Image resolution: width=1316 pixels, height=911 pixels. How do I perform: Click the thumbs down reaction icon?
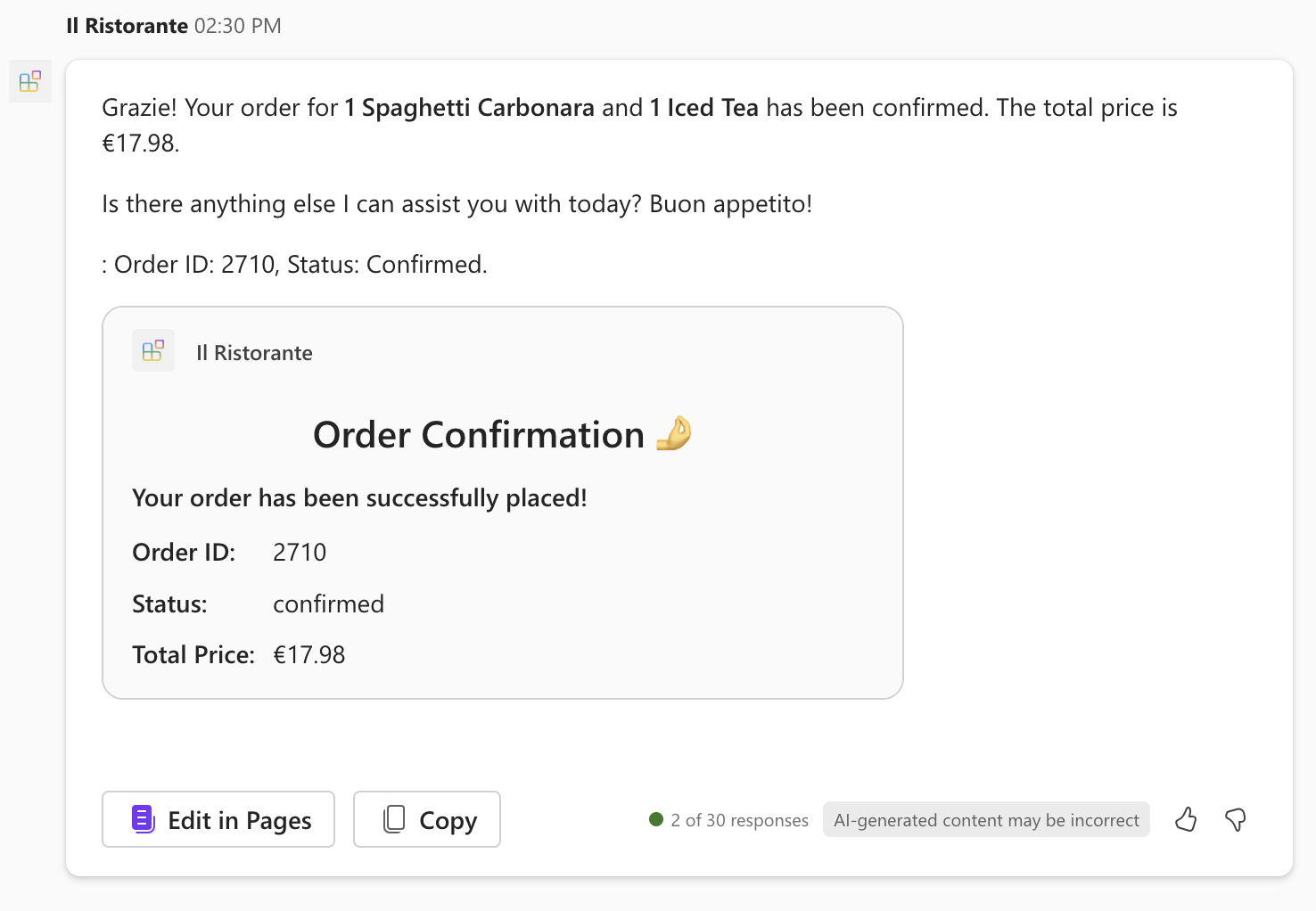coord(1236,819)
